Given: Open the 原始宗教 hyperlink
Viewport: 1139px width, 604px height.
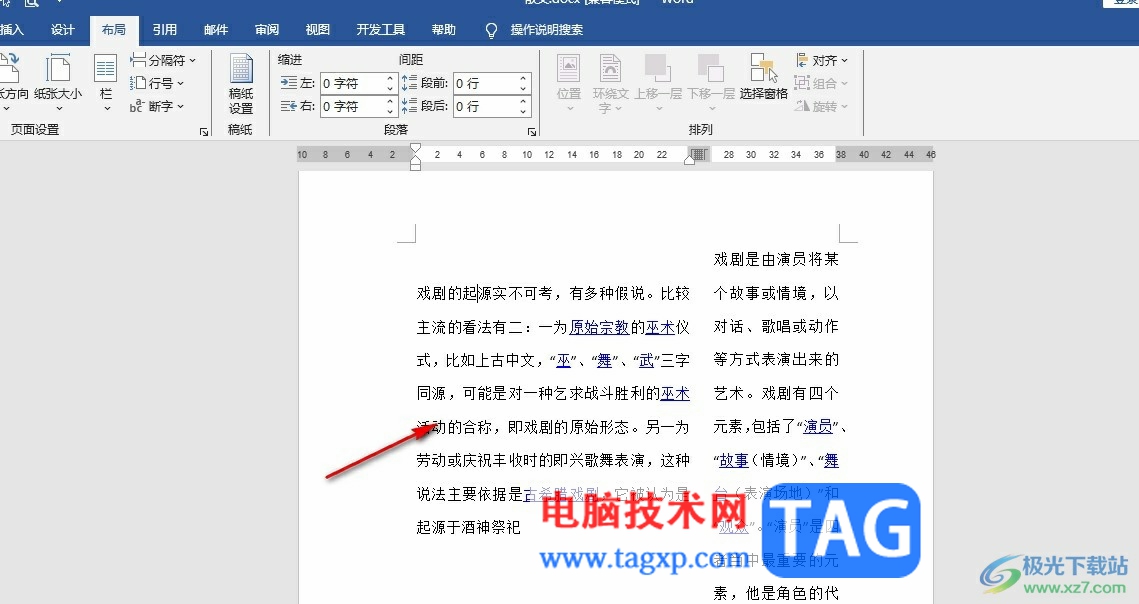Looking at the screenshot, I should [x=599, y=327].
